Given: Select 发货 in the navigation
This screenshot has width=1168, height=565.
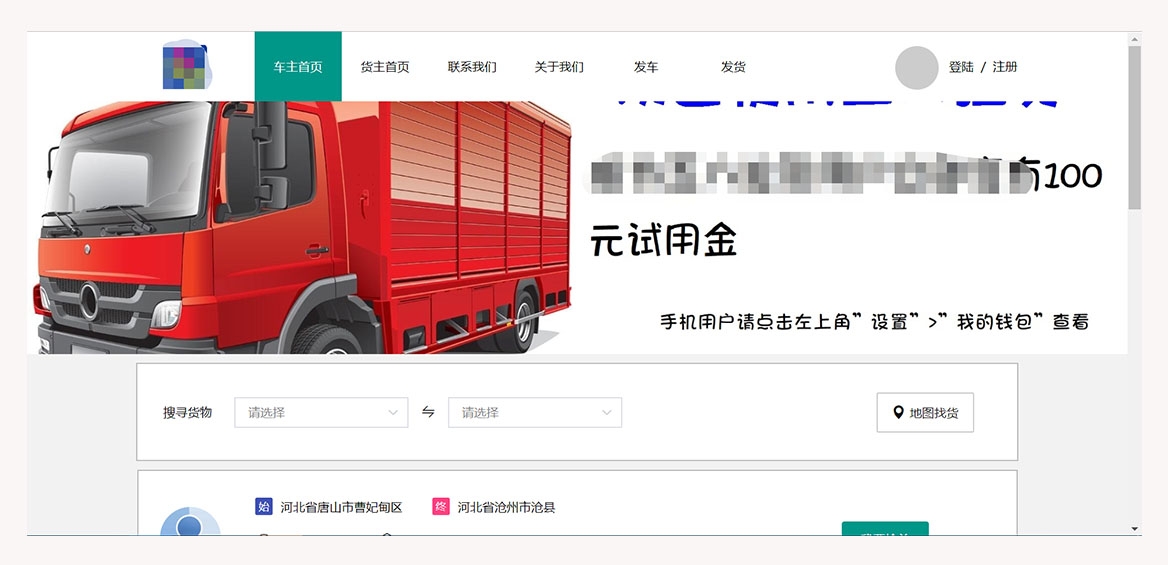Looking at the screenshot, I should tap(733, 66).
